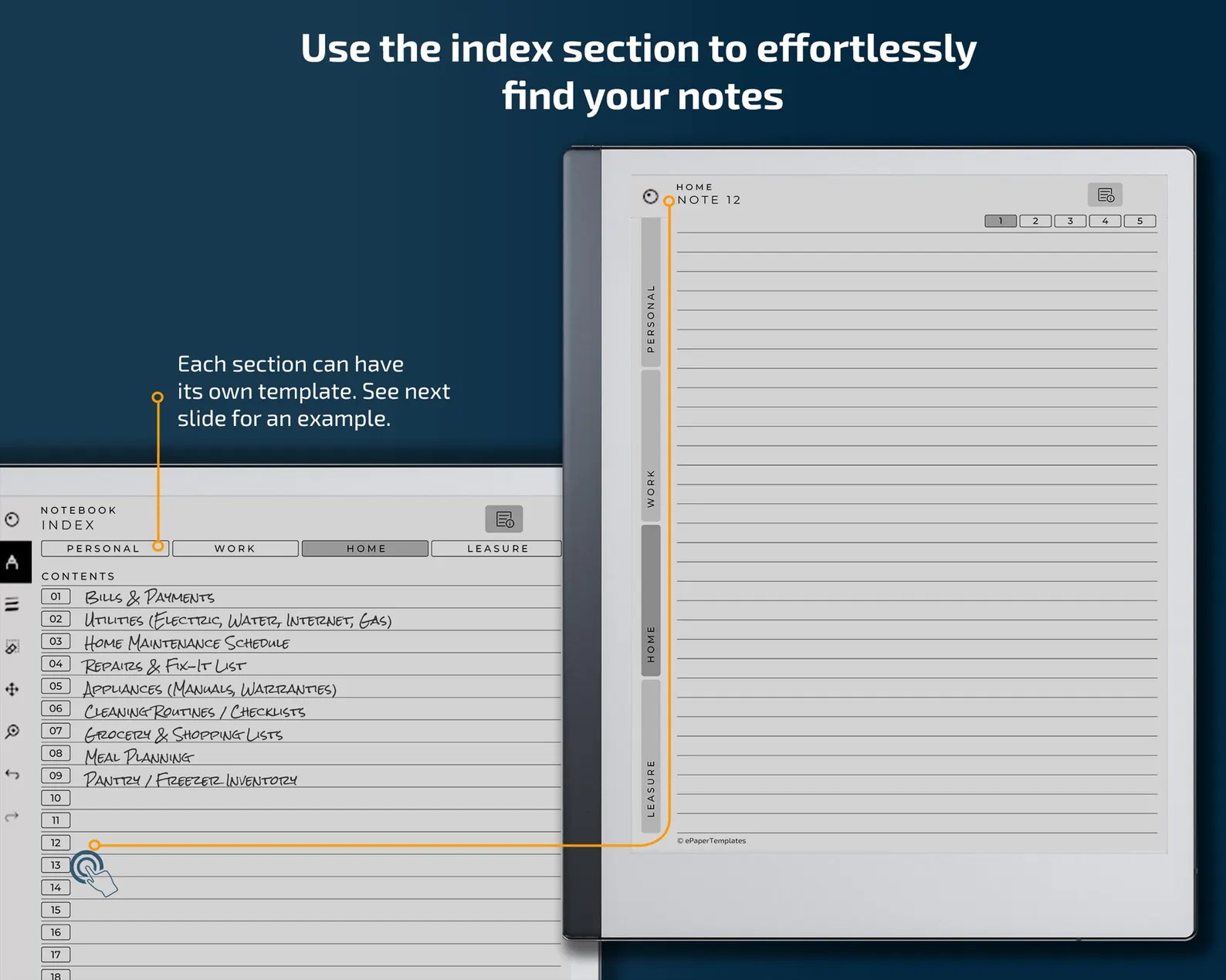Click the undo arrow in sidebar

click(x=12, y=774)
